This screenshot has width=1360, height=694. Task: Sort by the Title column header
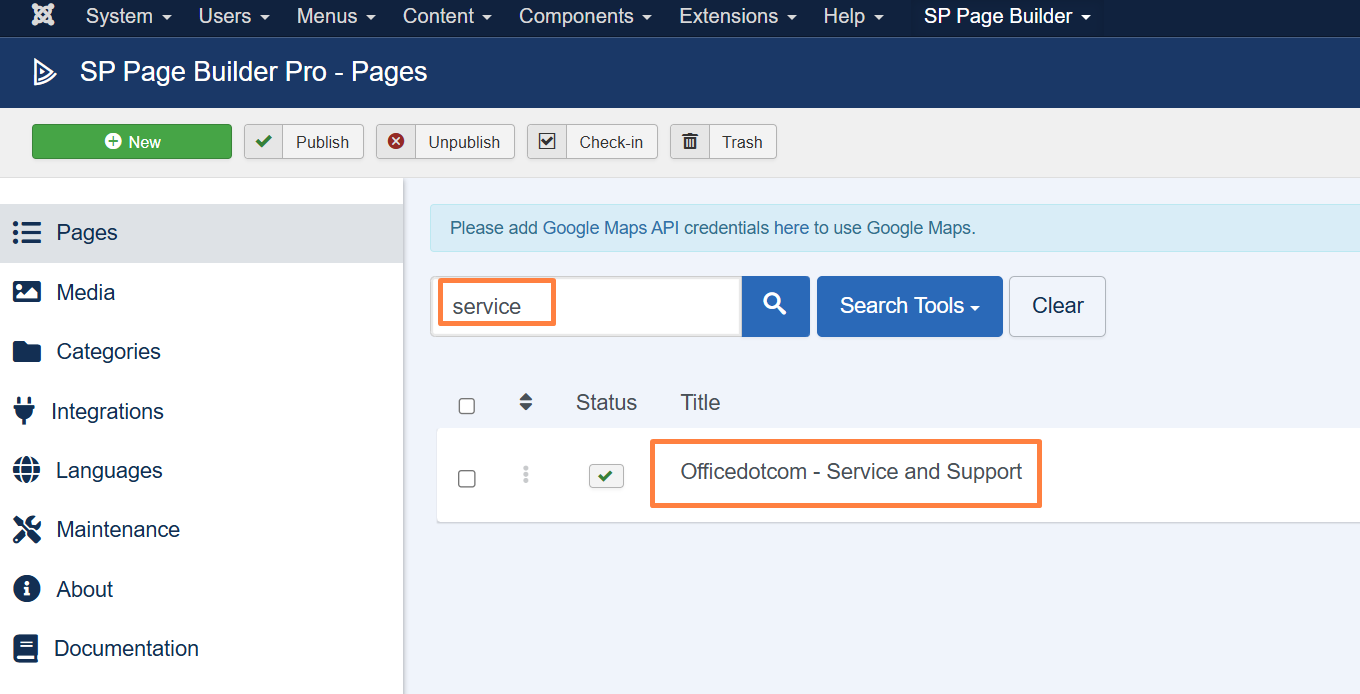[700, 402]
